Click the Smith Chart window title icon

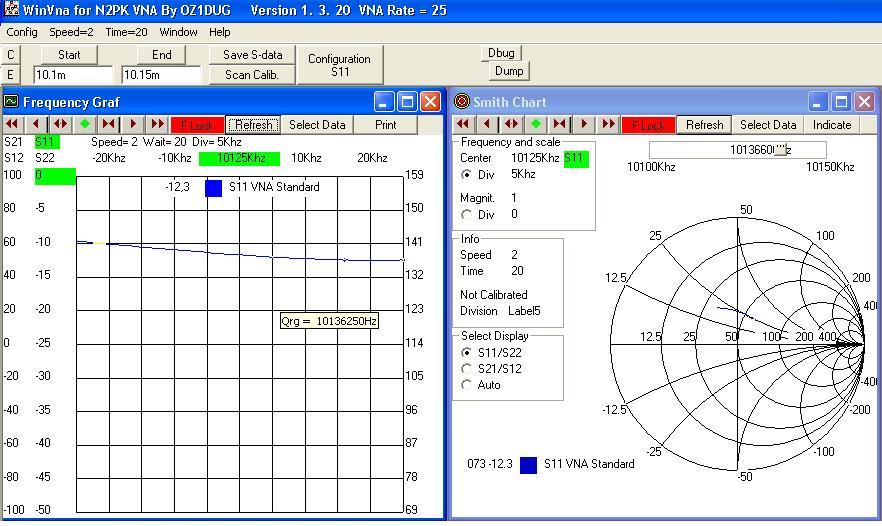(x=461, y=102)
